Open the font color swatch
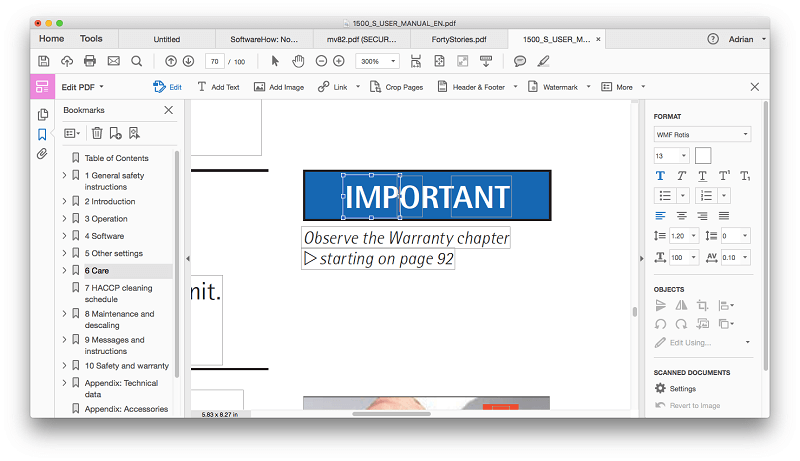 [703, 156]
